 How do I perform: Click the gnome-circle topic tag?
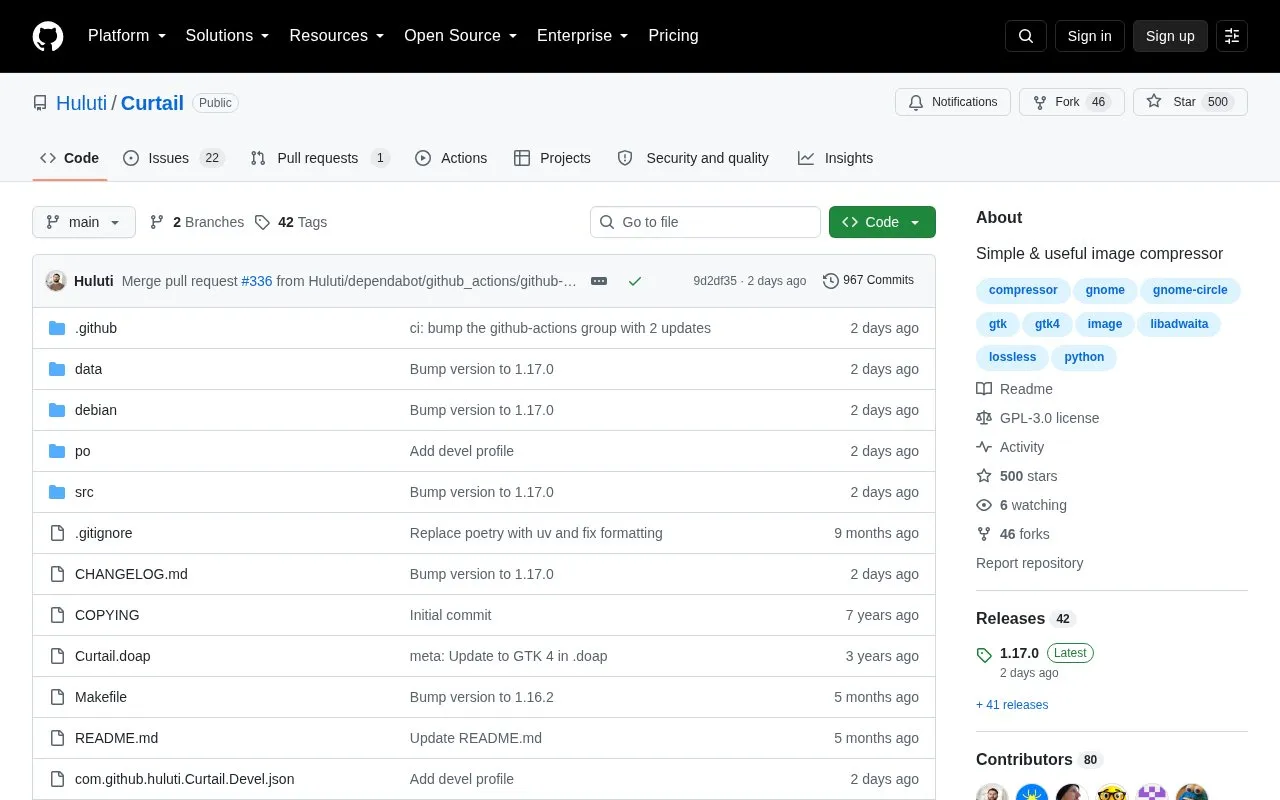point(1190,290)
